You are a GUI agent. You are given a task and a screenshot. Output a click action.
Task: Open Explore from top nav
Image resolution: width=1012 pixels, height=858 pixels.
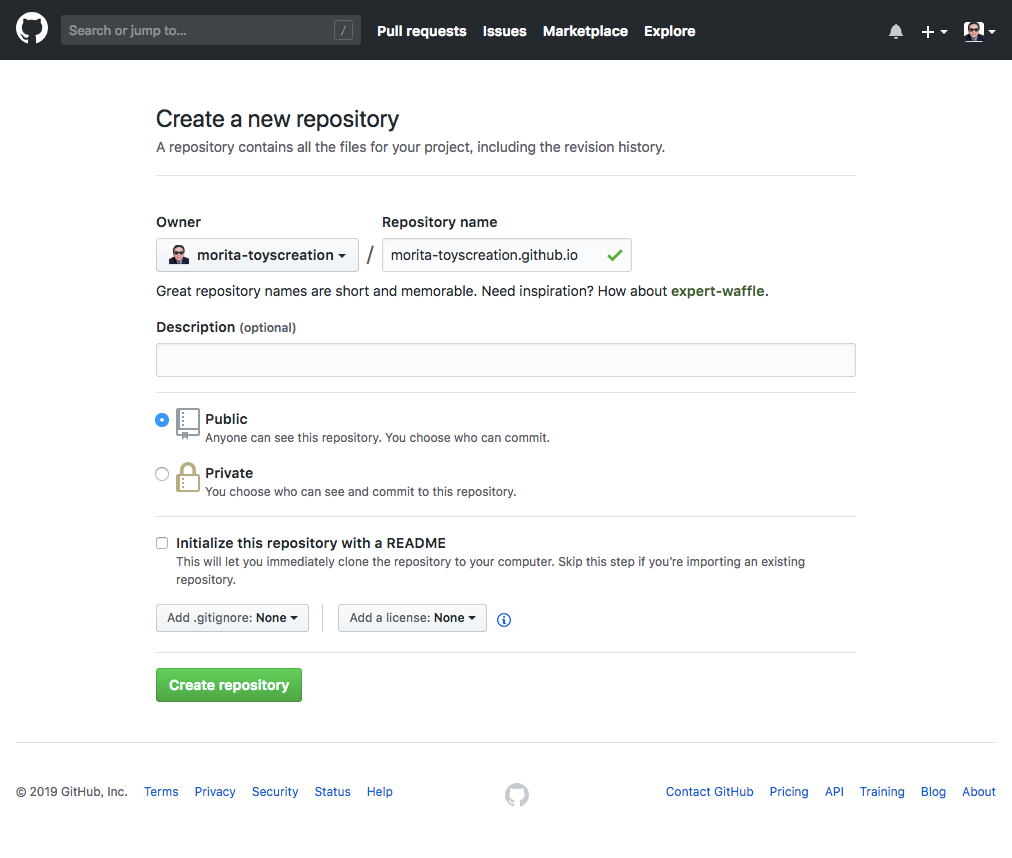point(669,31)
